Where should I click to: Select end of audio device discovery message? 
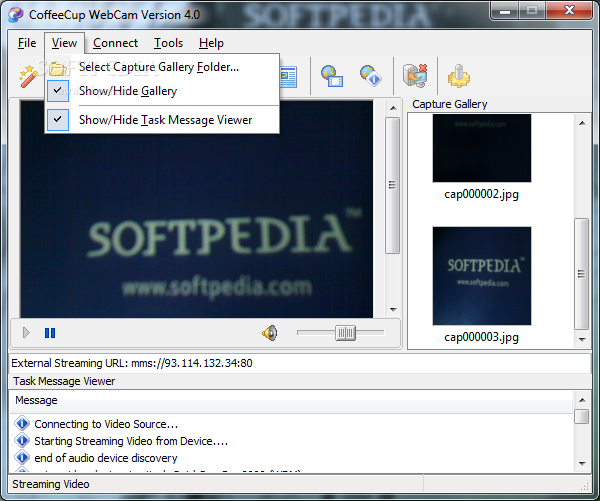pyautogui.click(x=106, y=458)
